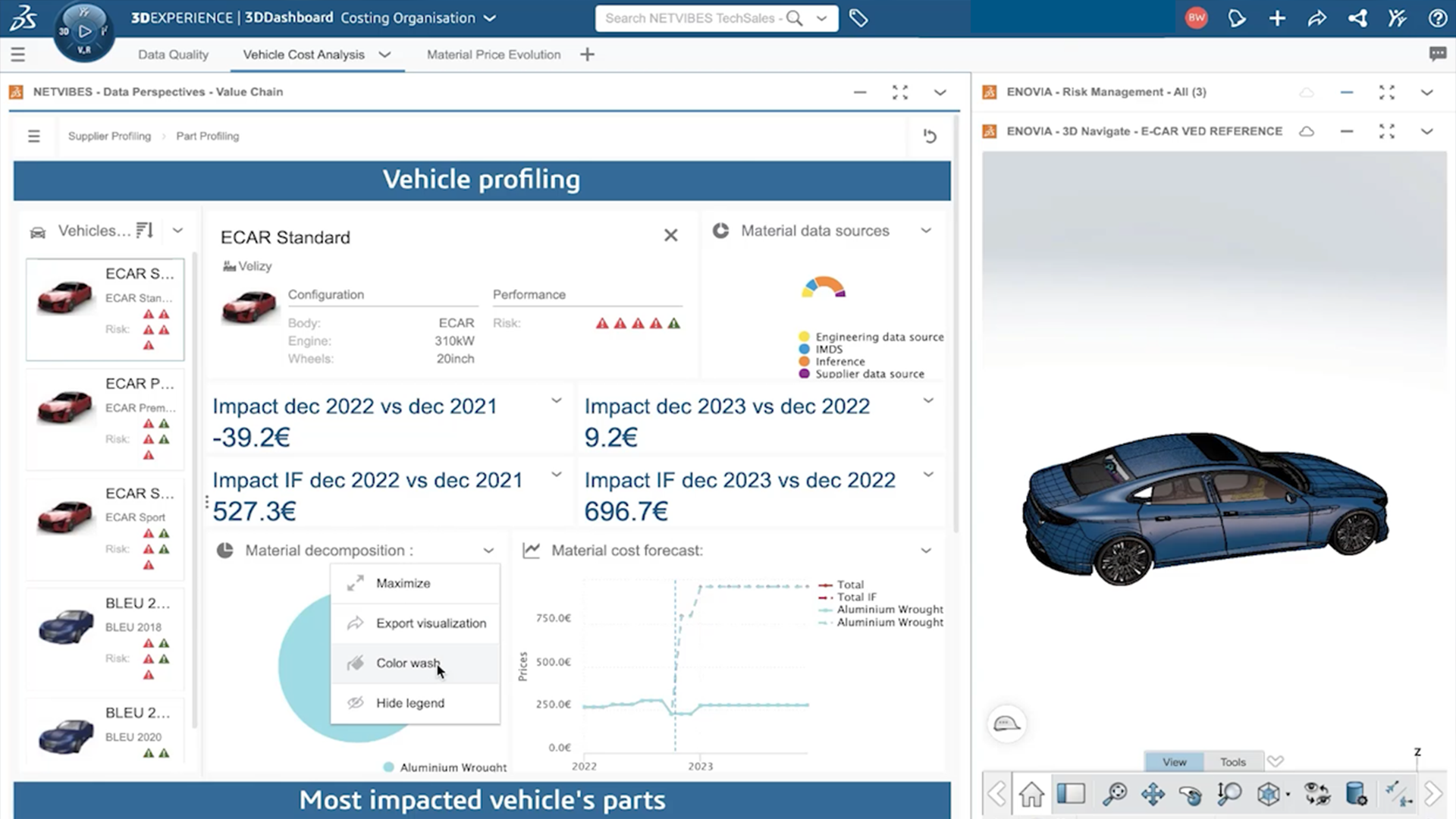Open the help question mark icon

(x=1436, y=18)
